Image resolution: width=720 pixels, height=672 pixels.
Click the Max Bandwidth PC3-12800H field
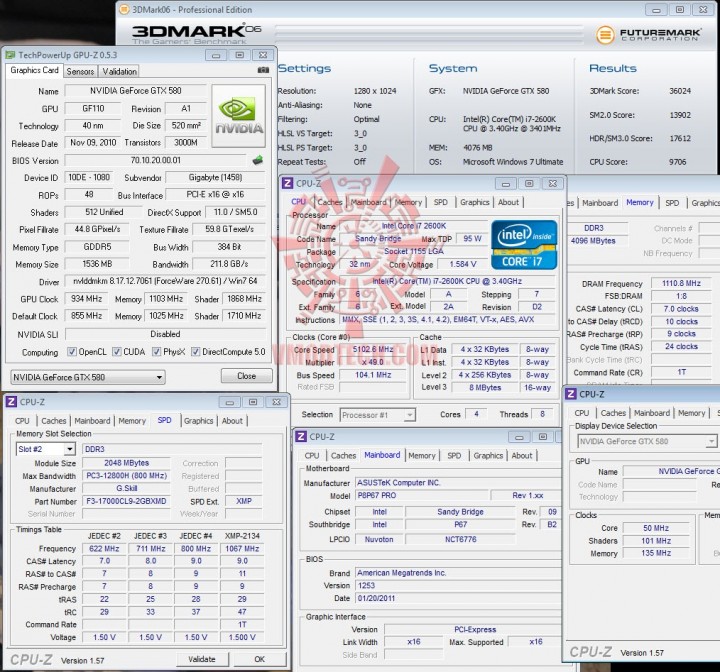pos(126,476)
